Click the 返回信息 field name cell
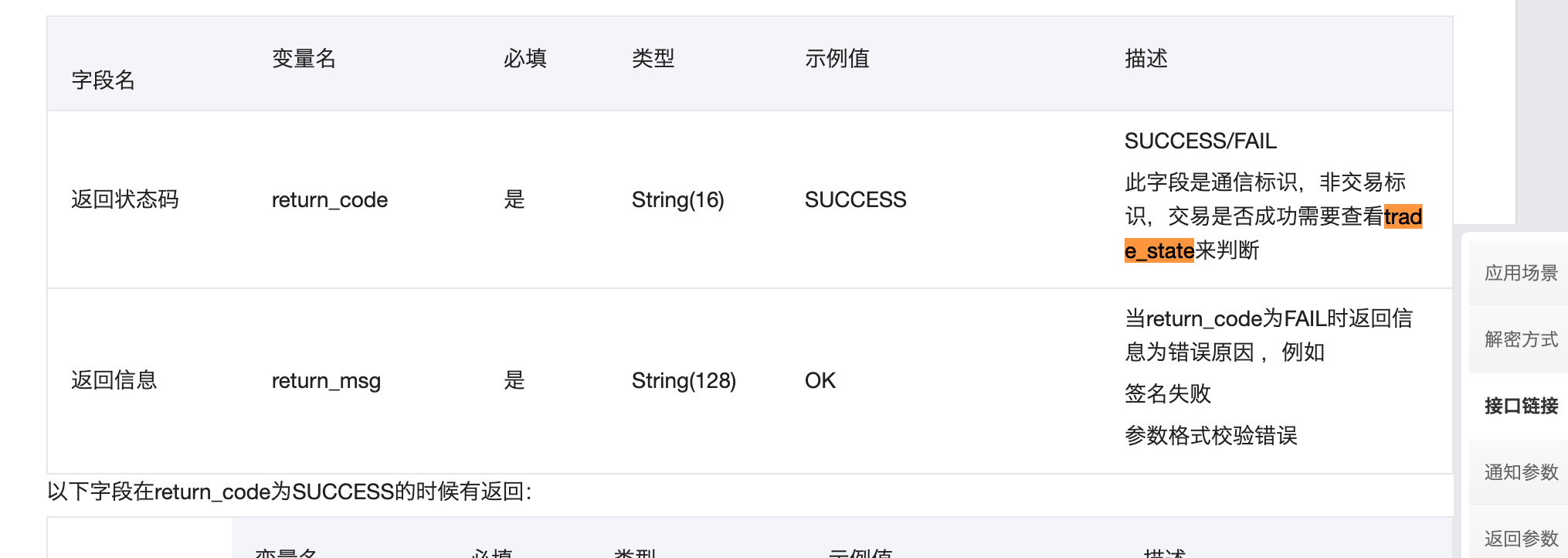 tap(114, 381)
